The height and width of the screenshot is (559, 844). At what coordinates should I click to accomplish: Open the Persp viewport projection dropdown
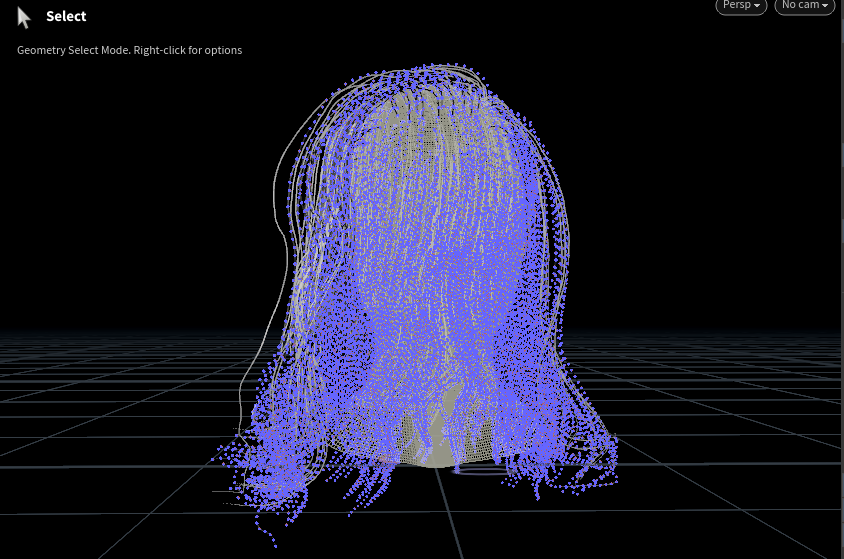740,6
